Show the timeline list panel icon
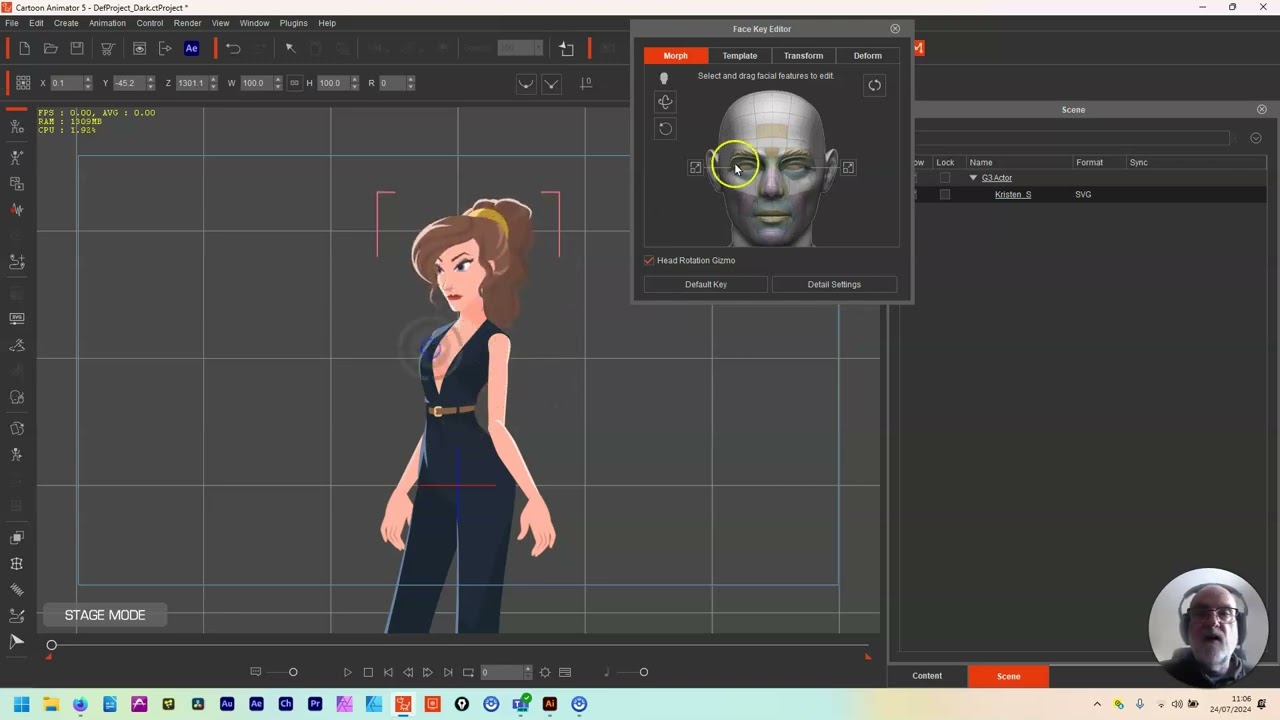The width and height of the screenshot is (1280, 720). tap(565, 672)
